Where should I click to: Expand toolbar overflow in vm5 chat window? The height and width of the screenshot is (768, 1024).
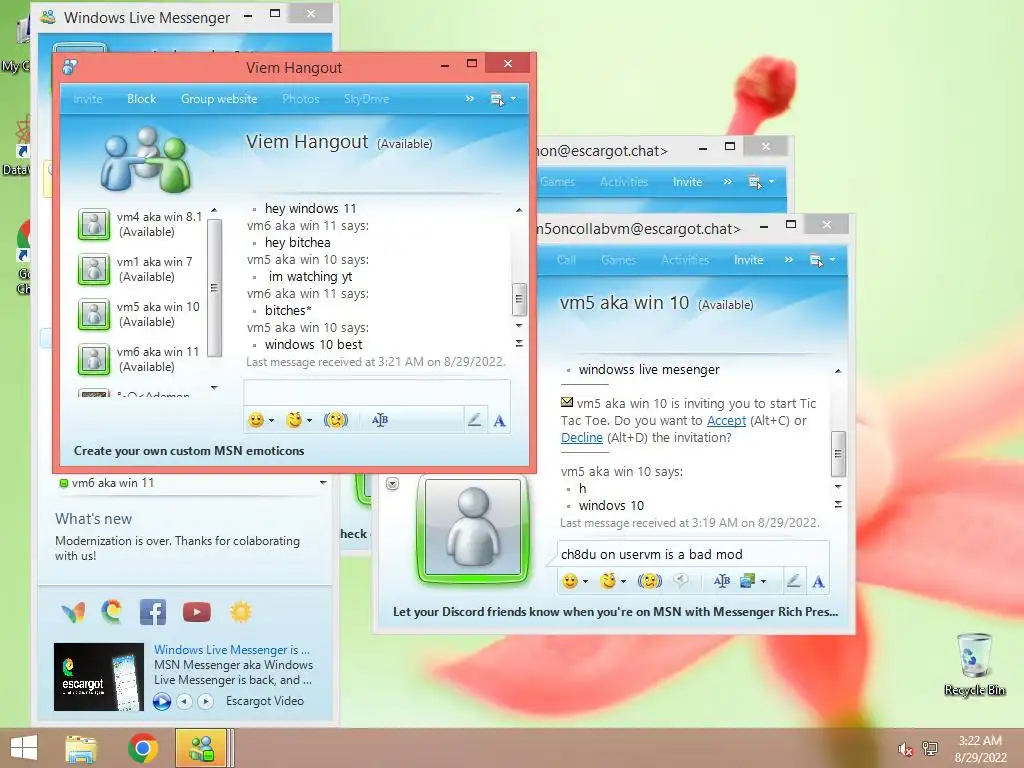(x=789, y=259)
